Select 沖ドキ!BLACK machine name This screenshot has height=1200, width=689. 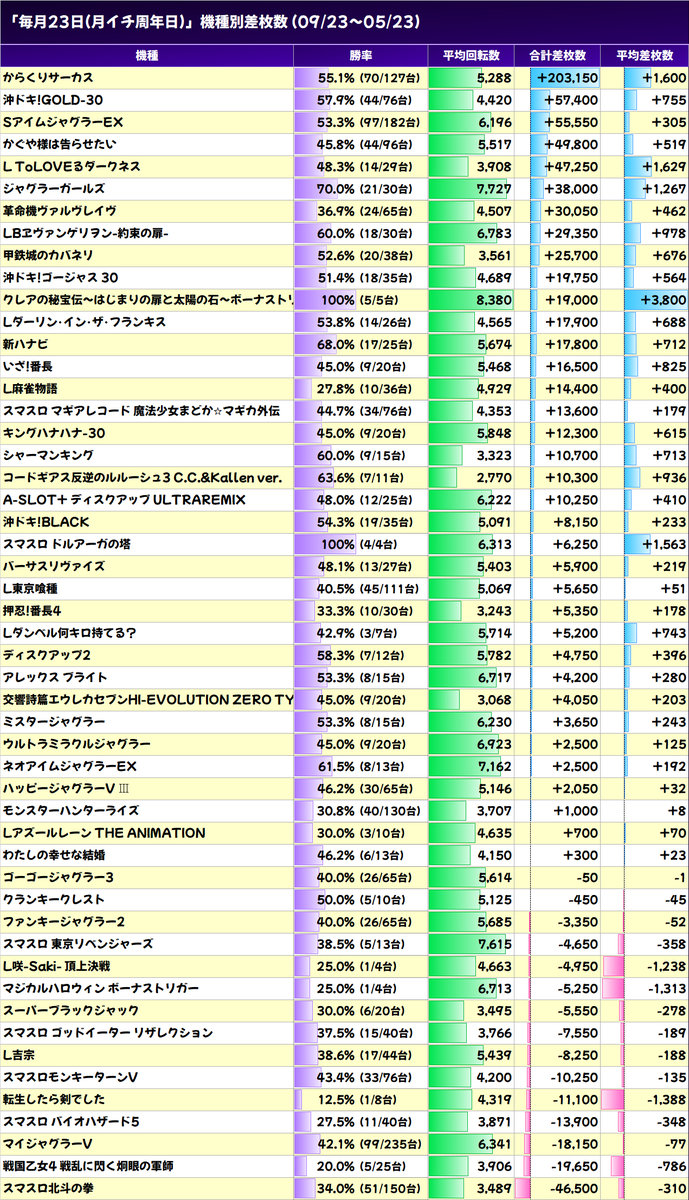tap(45, 521)
